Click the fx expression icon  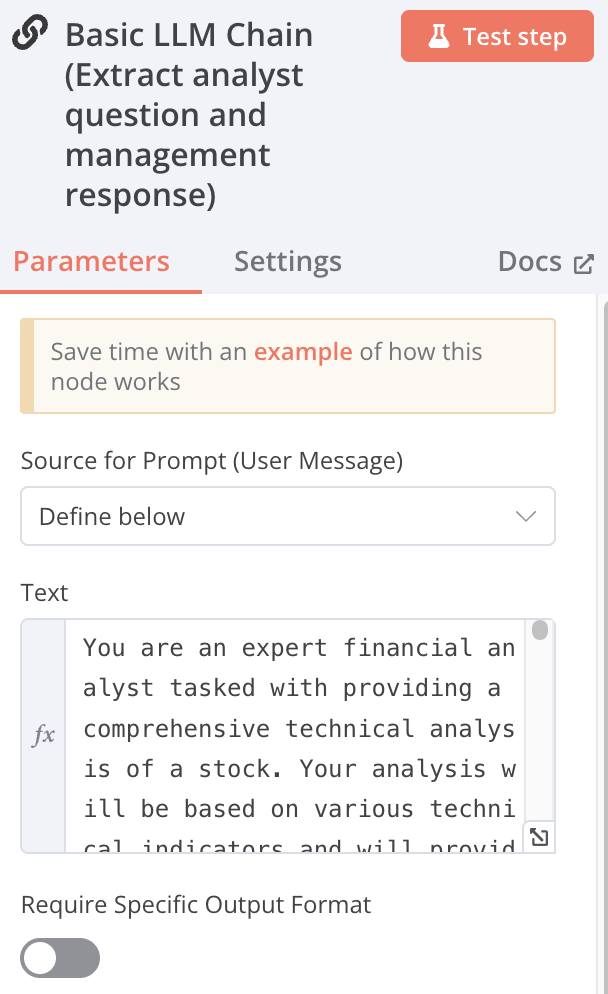(x=44, y=736)
